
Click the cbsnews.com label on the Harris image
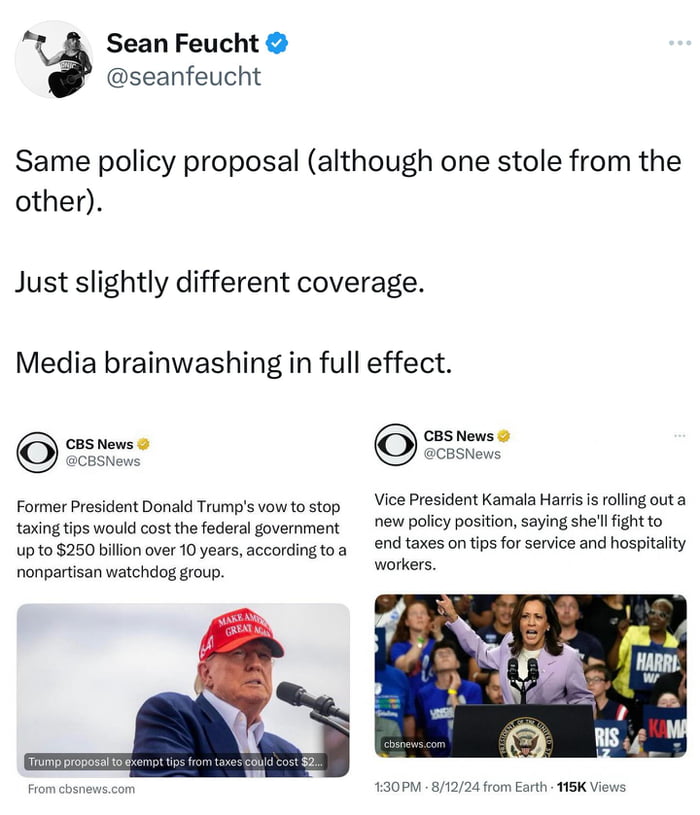[x=415, y=744]
